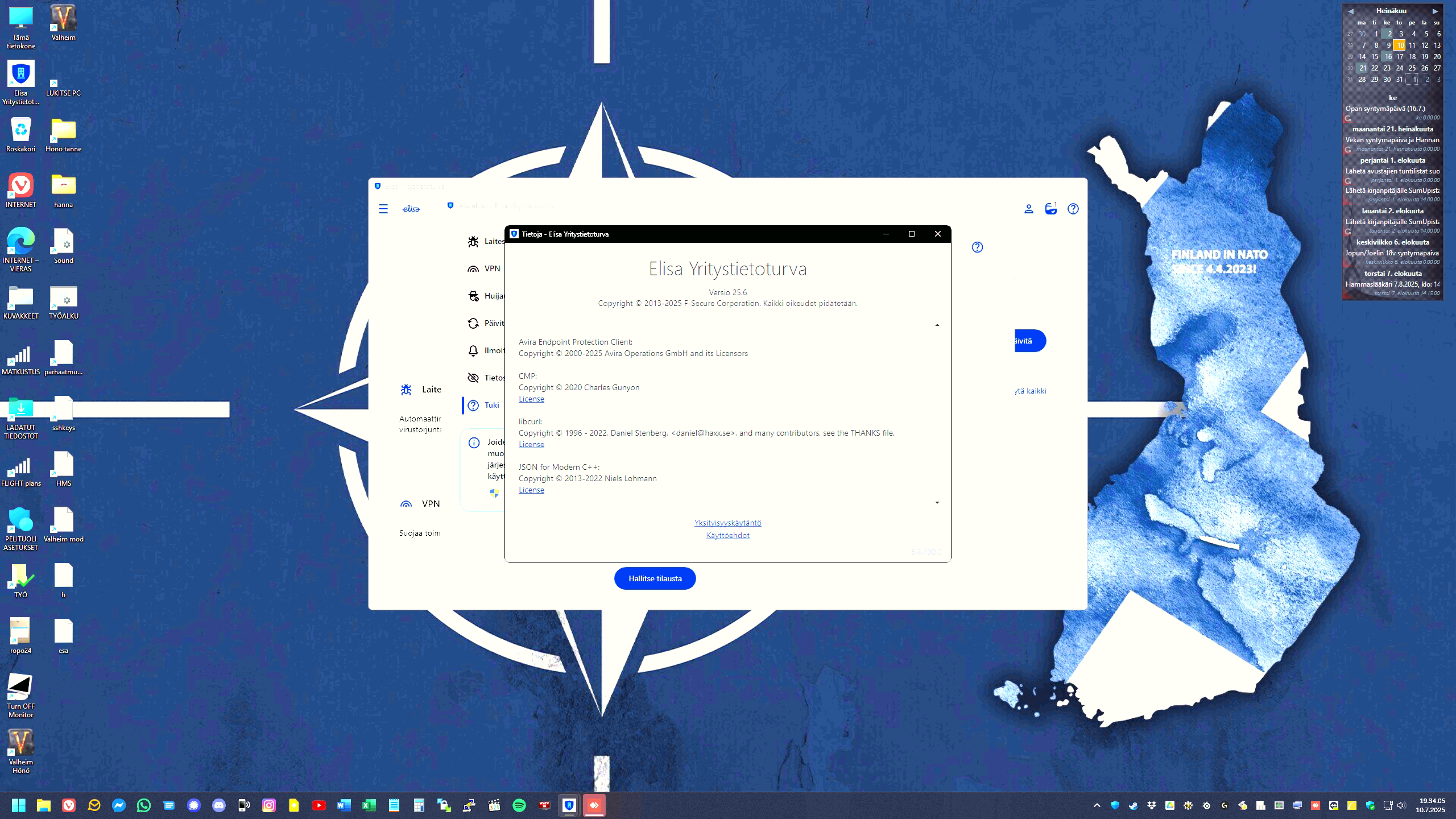Screen dimensions: 1456x819
Task: Click the user account profile icon
Action: click(1029, 209)
